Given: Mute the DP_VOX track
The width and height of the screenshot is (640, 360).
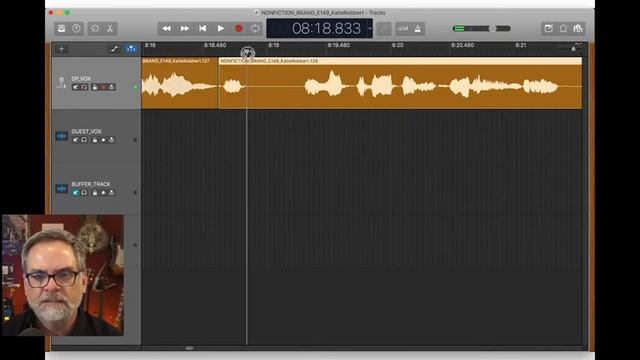Looking at the screenshot, I should click(76, 87).
